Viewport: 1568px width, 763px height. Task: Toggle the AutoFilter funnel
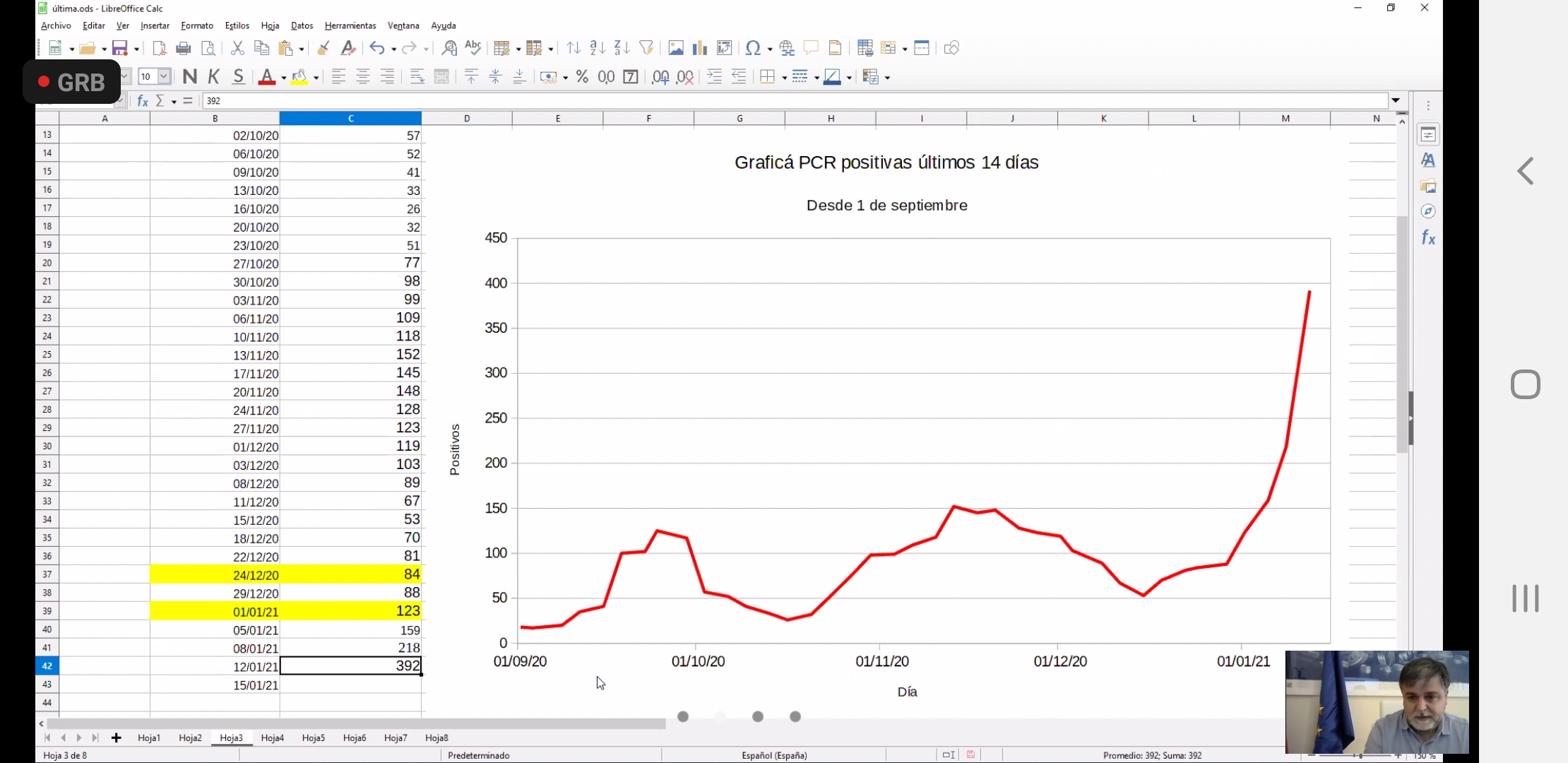click(x=646, y=48)
